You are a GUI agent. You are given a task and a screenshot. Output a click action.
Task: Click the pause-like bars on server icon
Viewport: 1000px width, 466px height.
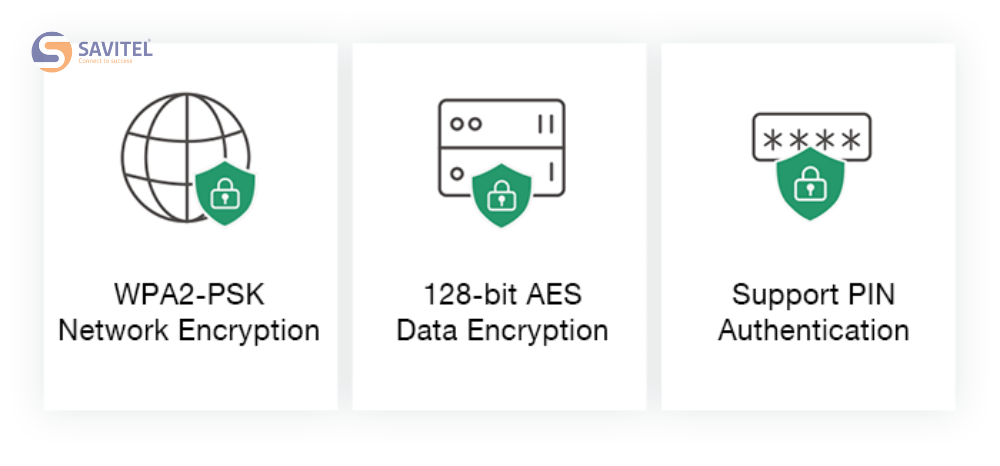545,124
